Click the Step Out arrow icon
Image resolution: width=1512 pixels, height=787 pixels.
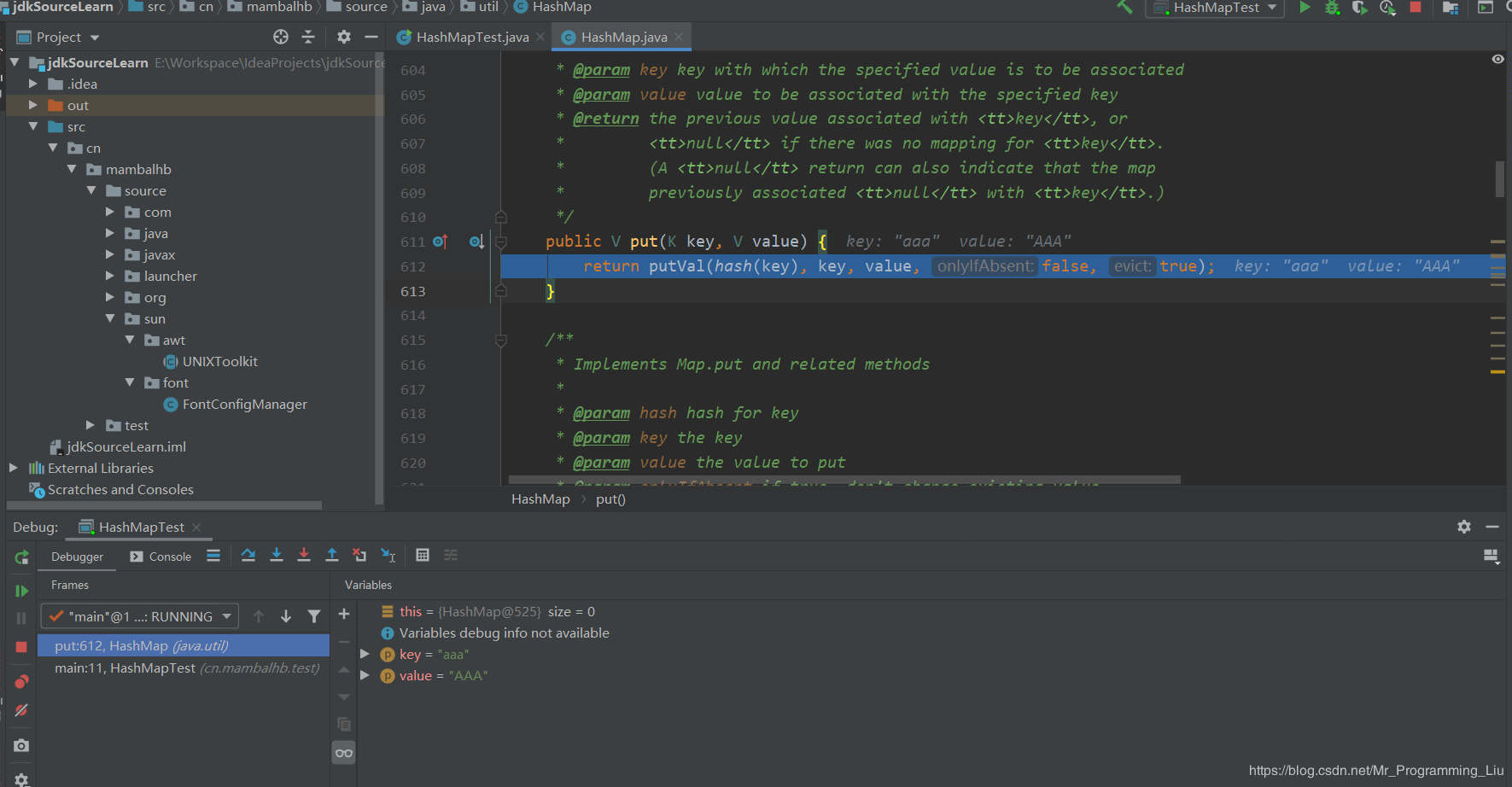tap(332, 556)
